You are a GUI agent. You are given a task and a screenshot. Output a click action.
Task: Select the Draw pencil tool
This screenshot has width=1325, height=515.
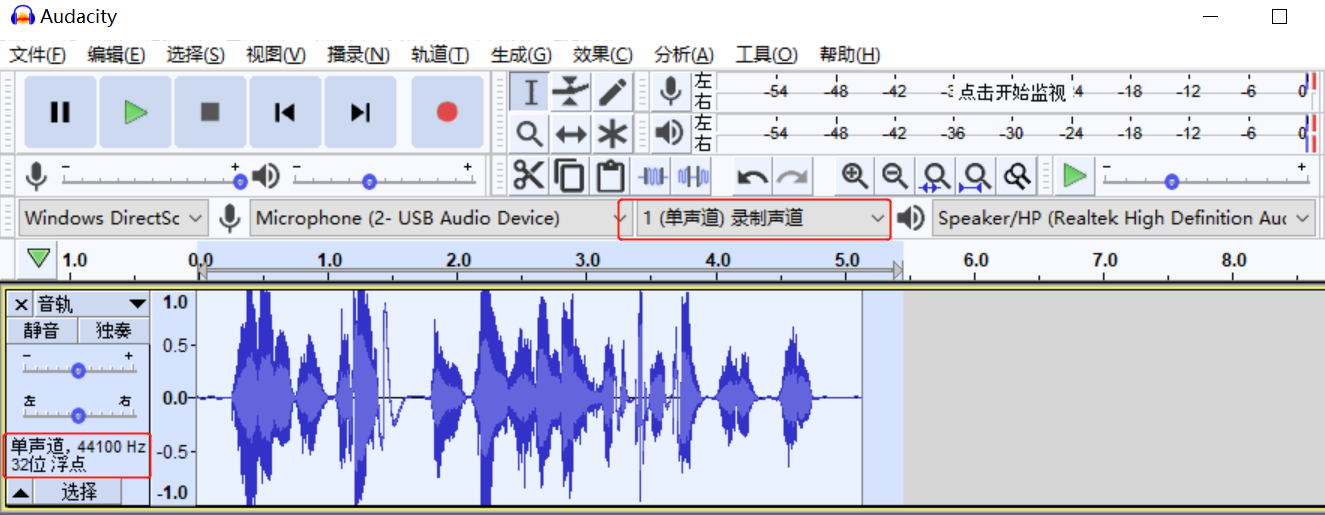point(612,92)
